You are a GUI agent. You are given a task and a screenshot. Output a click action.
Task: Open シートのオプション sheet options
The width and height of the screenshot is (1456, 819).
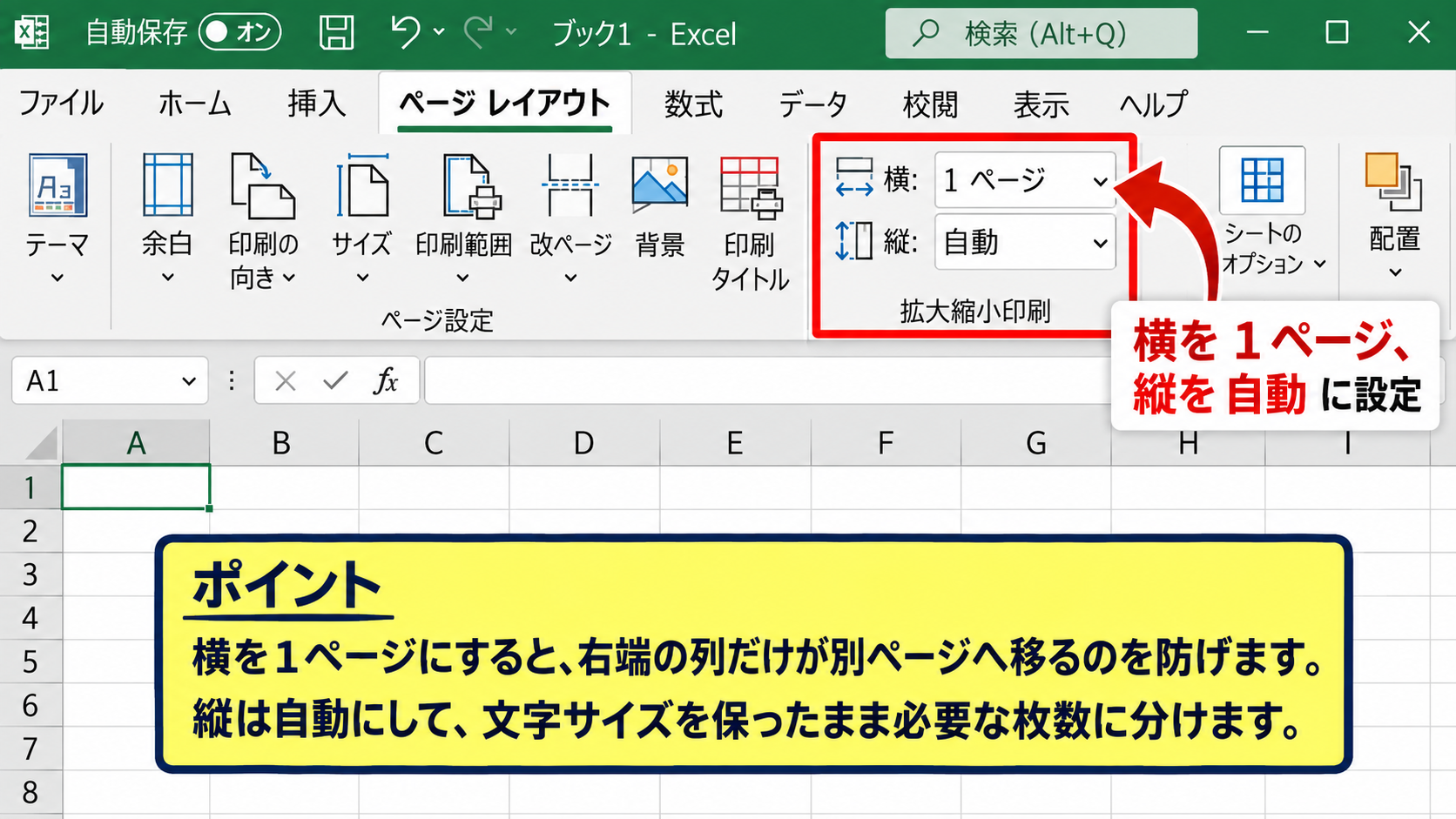coord(1271,211)
